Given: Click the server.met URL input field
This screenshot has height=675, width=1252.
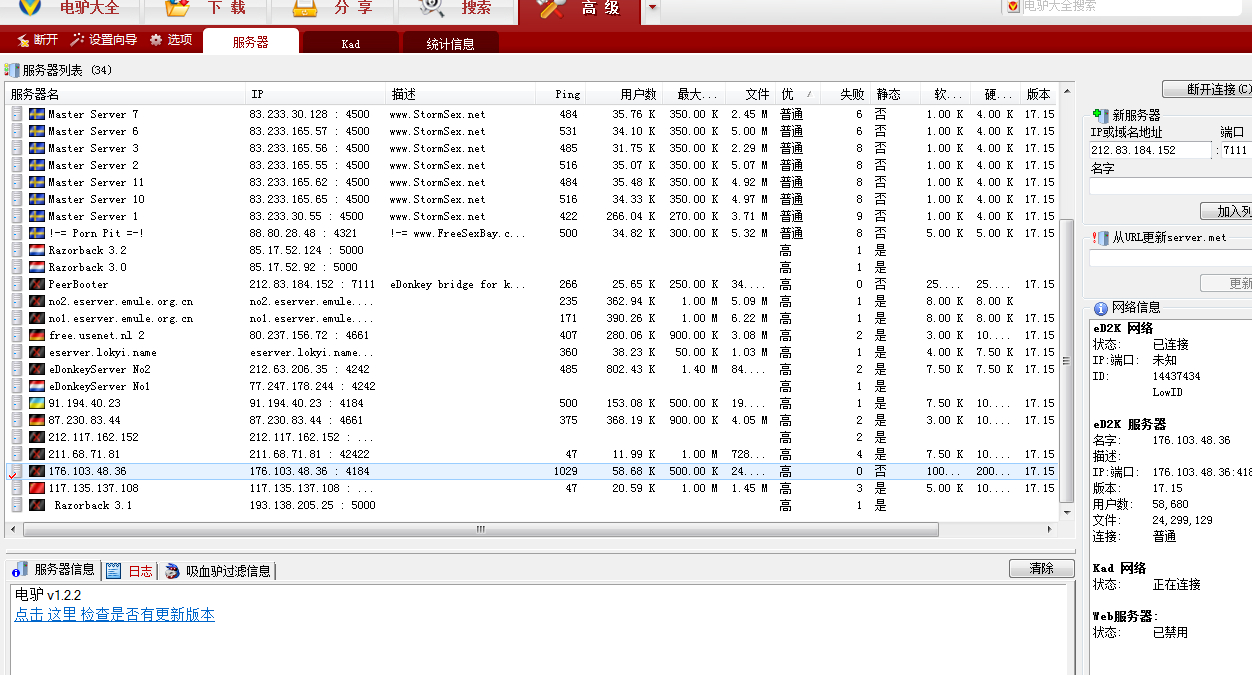Looking at the screenshot, I should point(1171,258).
